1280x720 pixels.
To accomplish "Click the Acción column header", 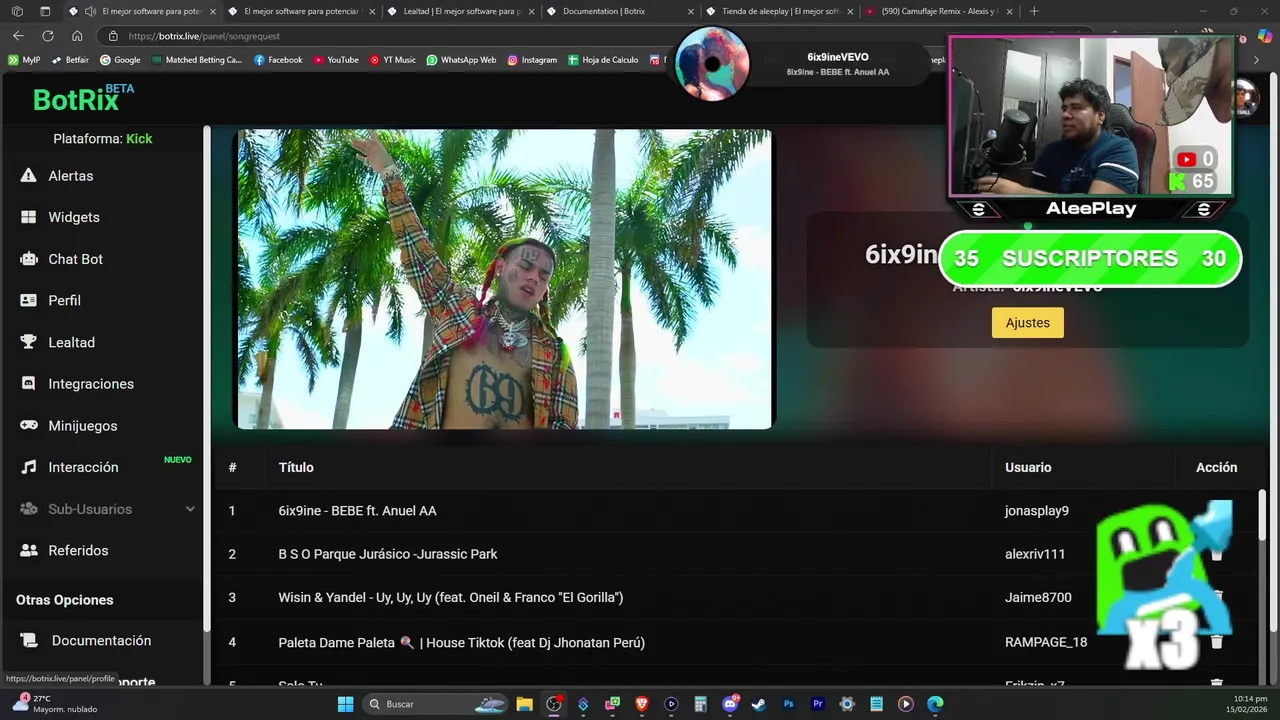I will tap(1216, 467).
